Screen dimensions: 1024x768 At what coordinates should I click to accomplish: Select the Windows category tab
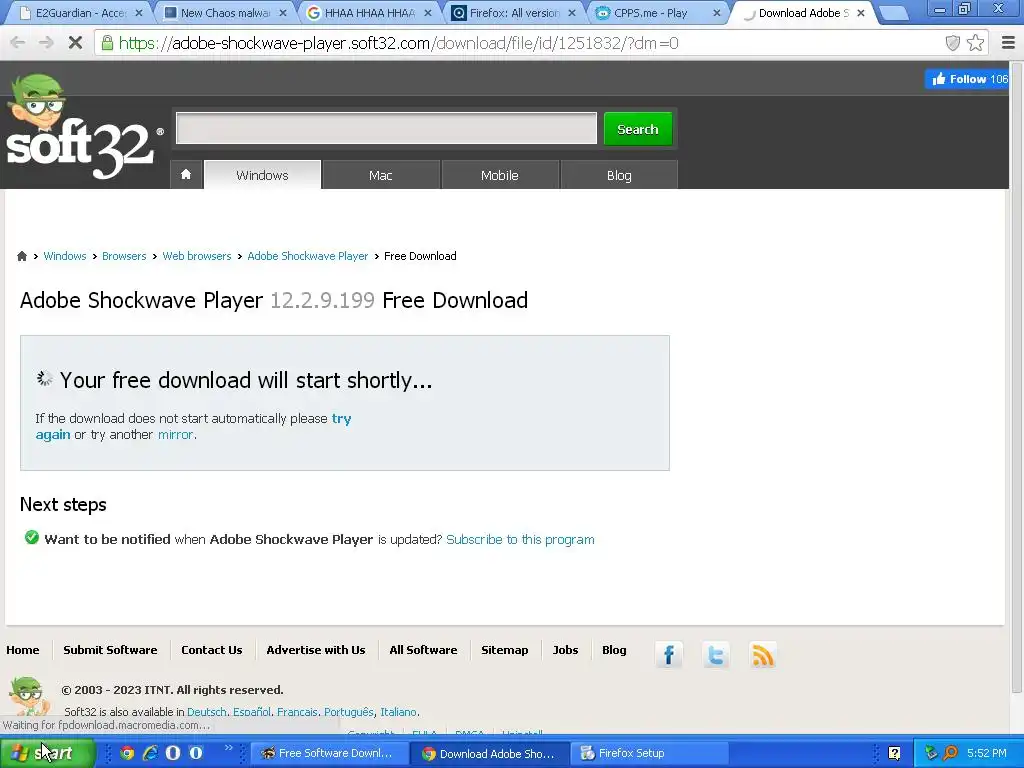click(262, 175)
